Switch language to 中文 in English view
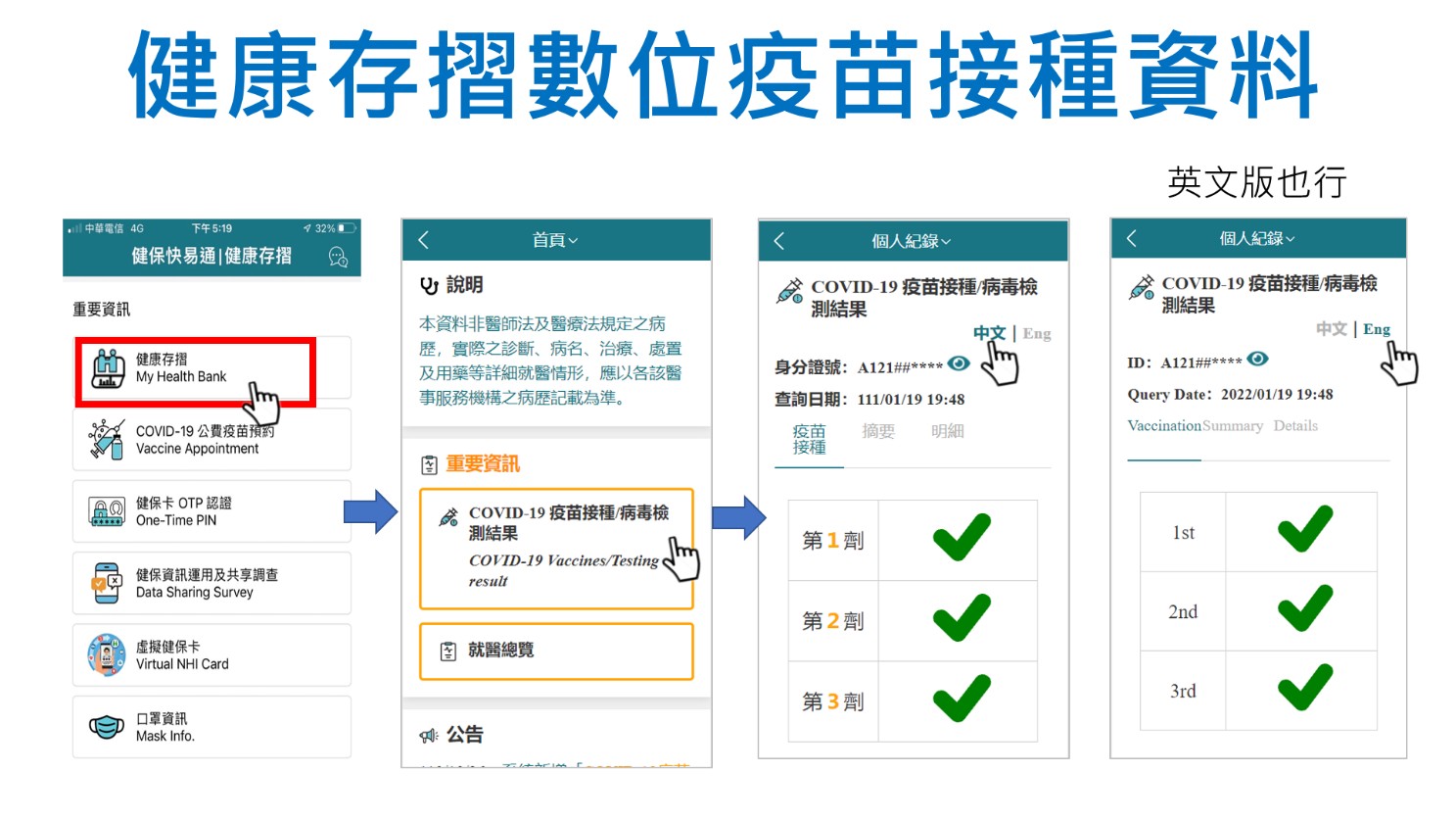Viewport: 1456px width, 820px height. coord(1331,329)
